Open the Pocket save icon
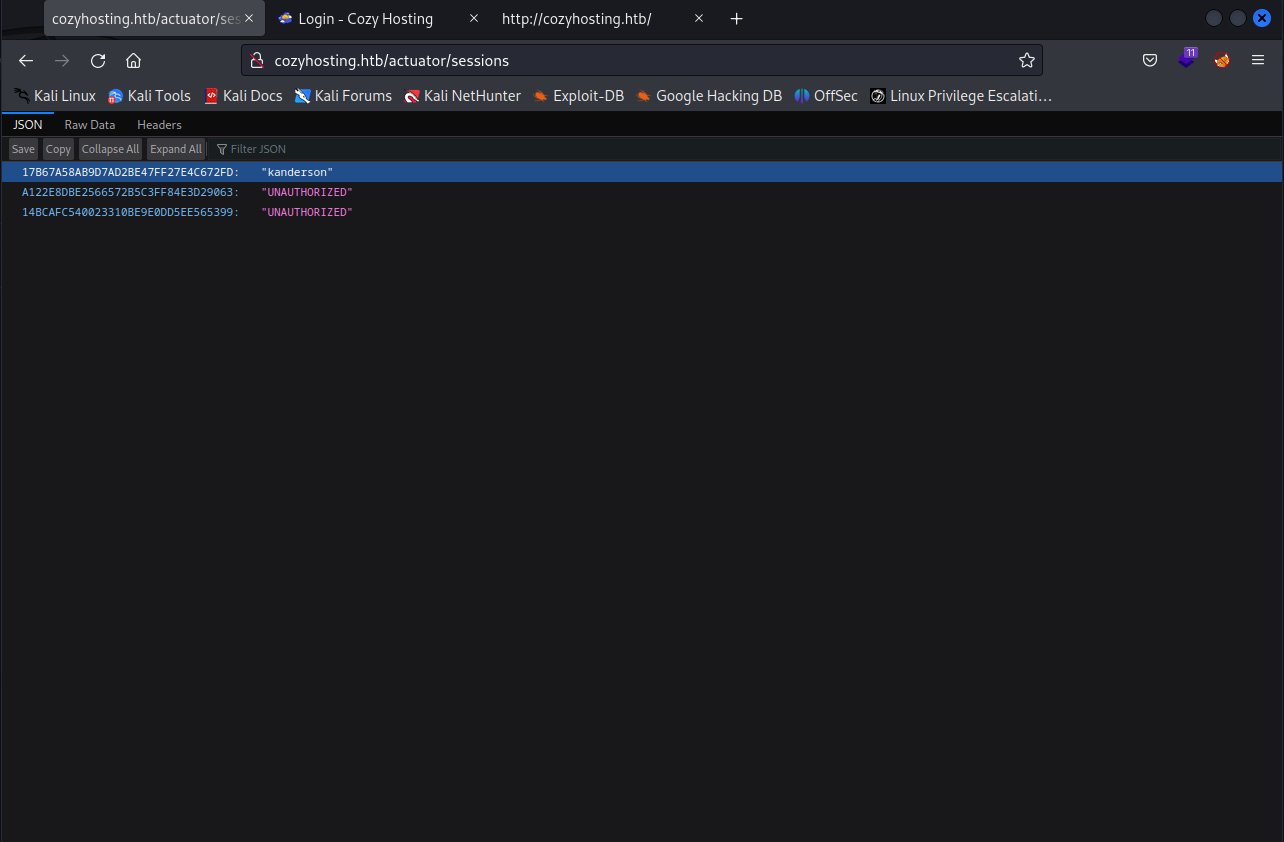This screenshot has height=842, width=1284. [x=1150, y=61]
